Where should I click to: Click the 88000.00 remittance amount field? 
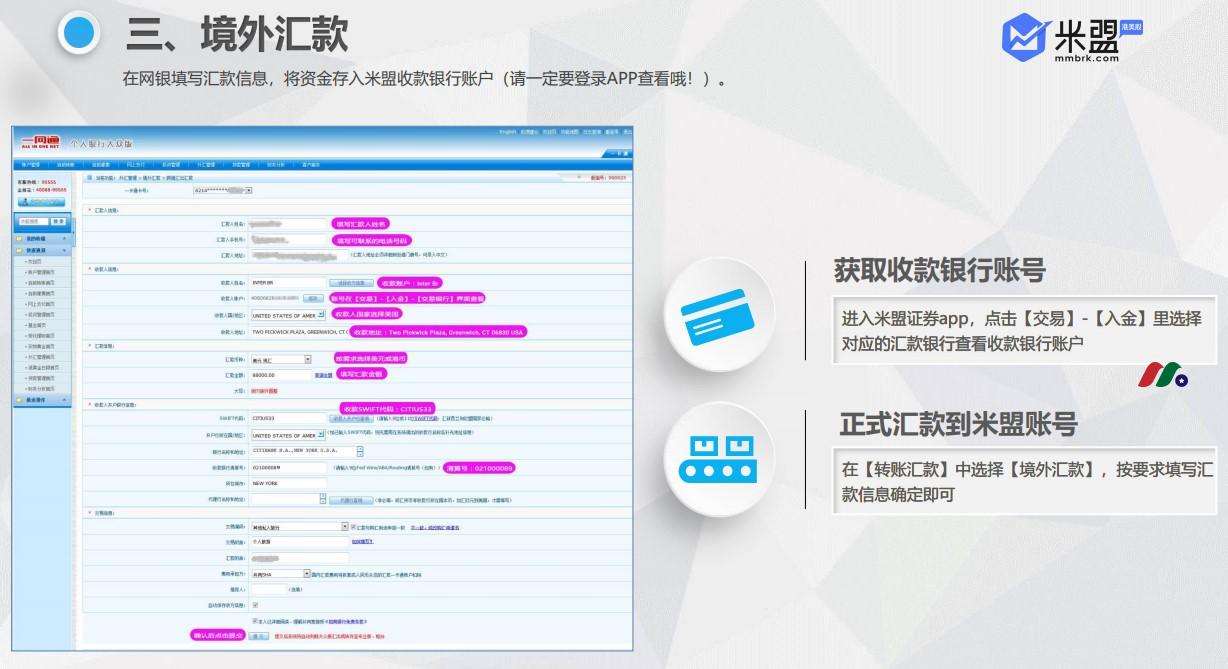pos(281,375)
